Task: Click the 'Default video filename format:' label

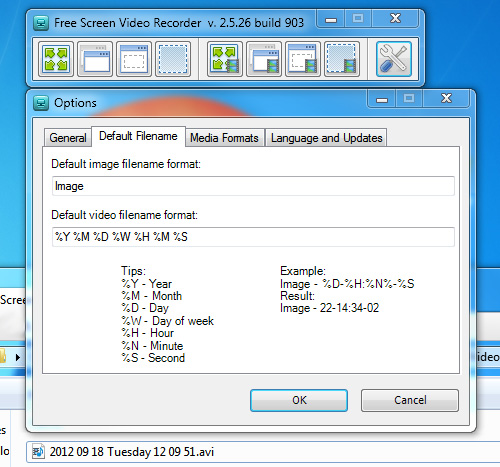Action: click(124, 215)
